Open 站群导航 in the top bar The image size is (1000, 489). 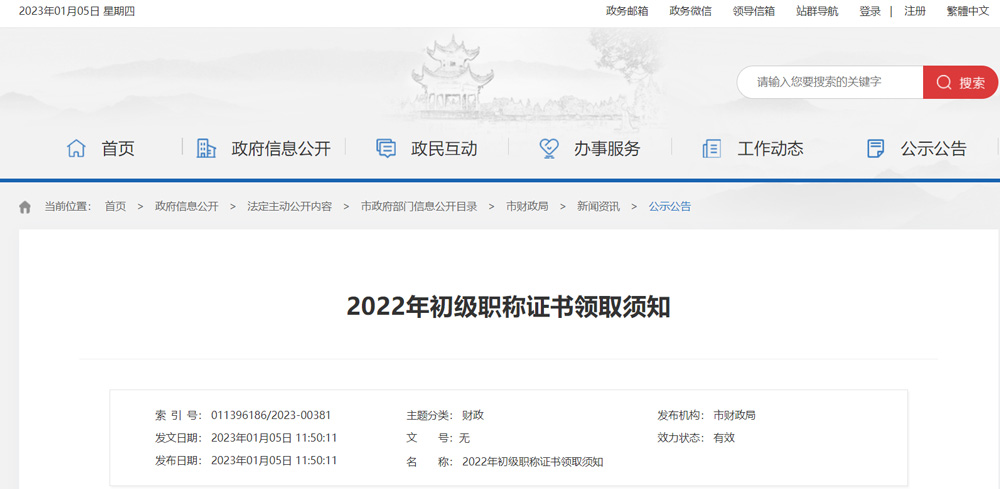(817, 11)
